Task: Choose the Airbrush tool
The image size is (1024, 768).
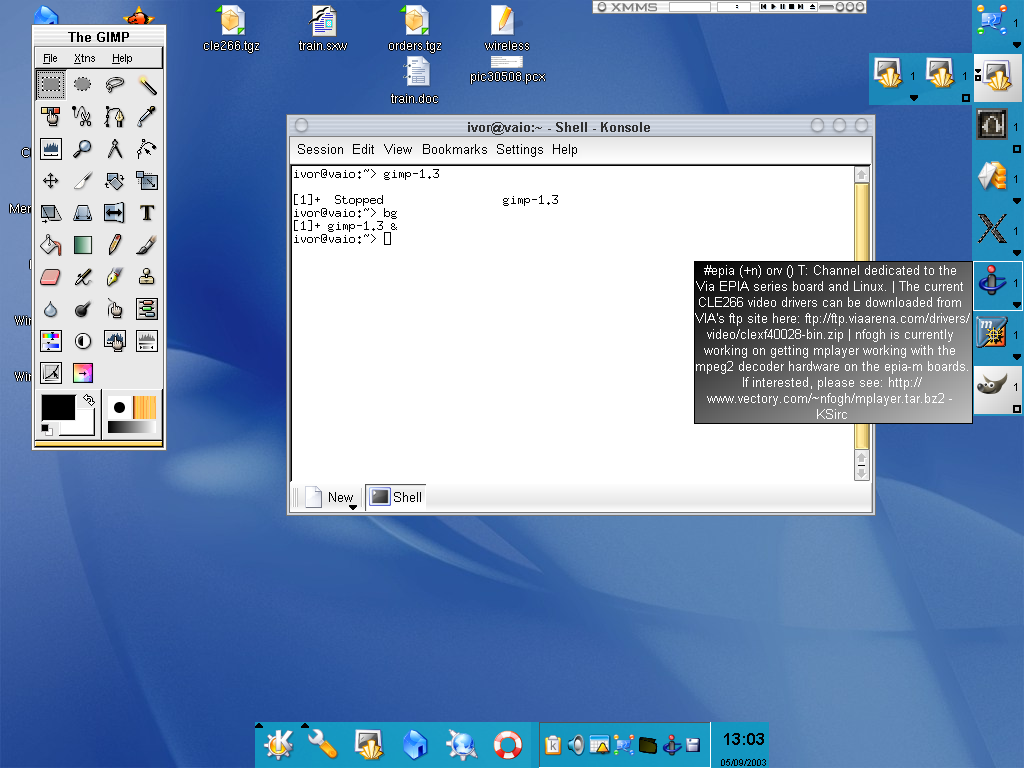Action: [x=82, y=276]
